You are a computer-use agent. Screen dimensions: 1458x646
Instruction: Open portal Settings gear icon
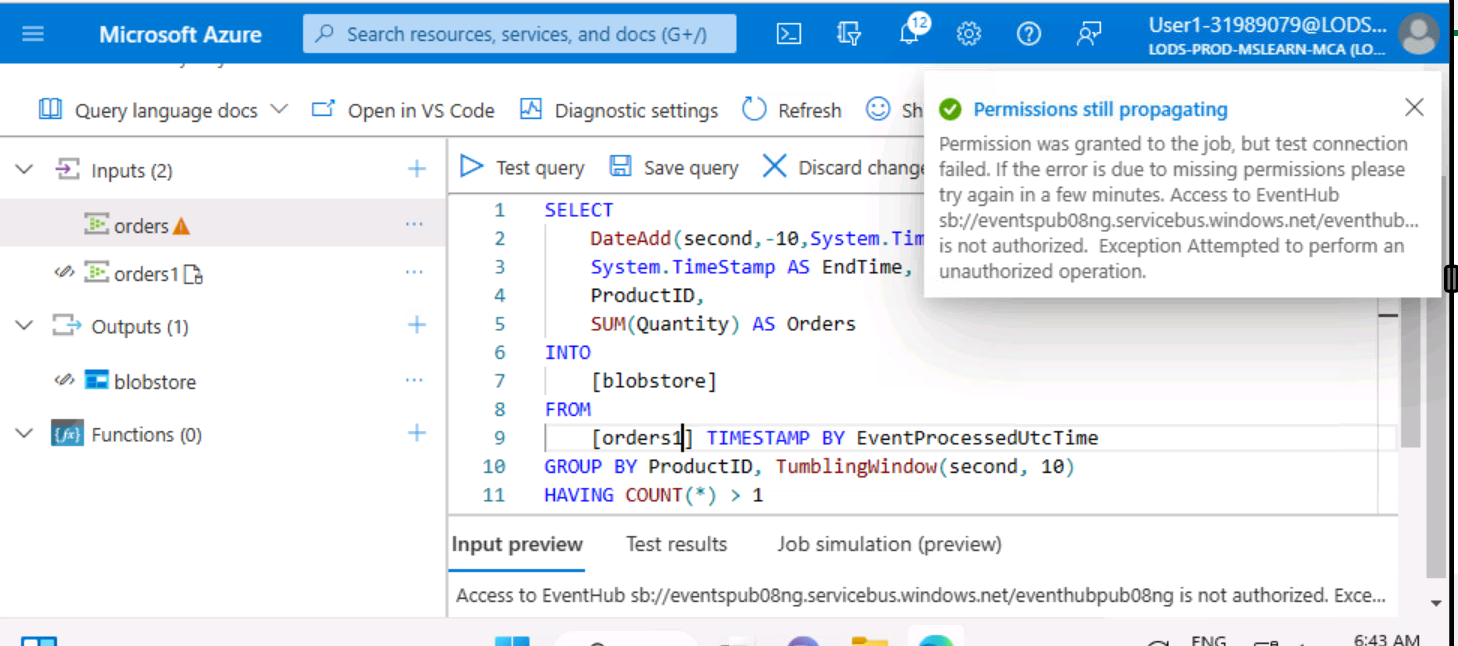[x=968, y=34]
